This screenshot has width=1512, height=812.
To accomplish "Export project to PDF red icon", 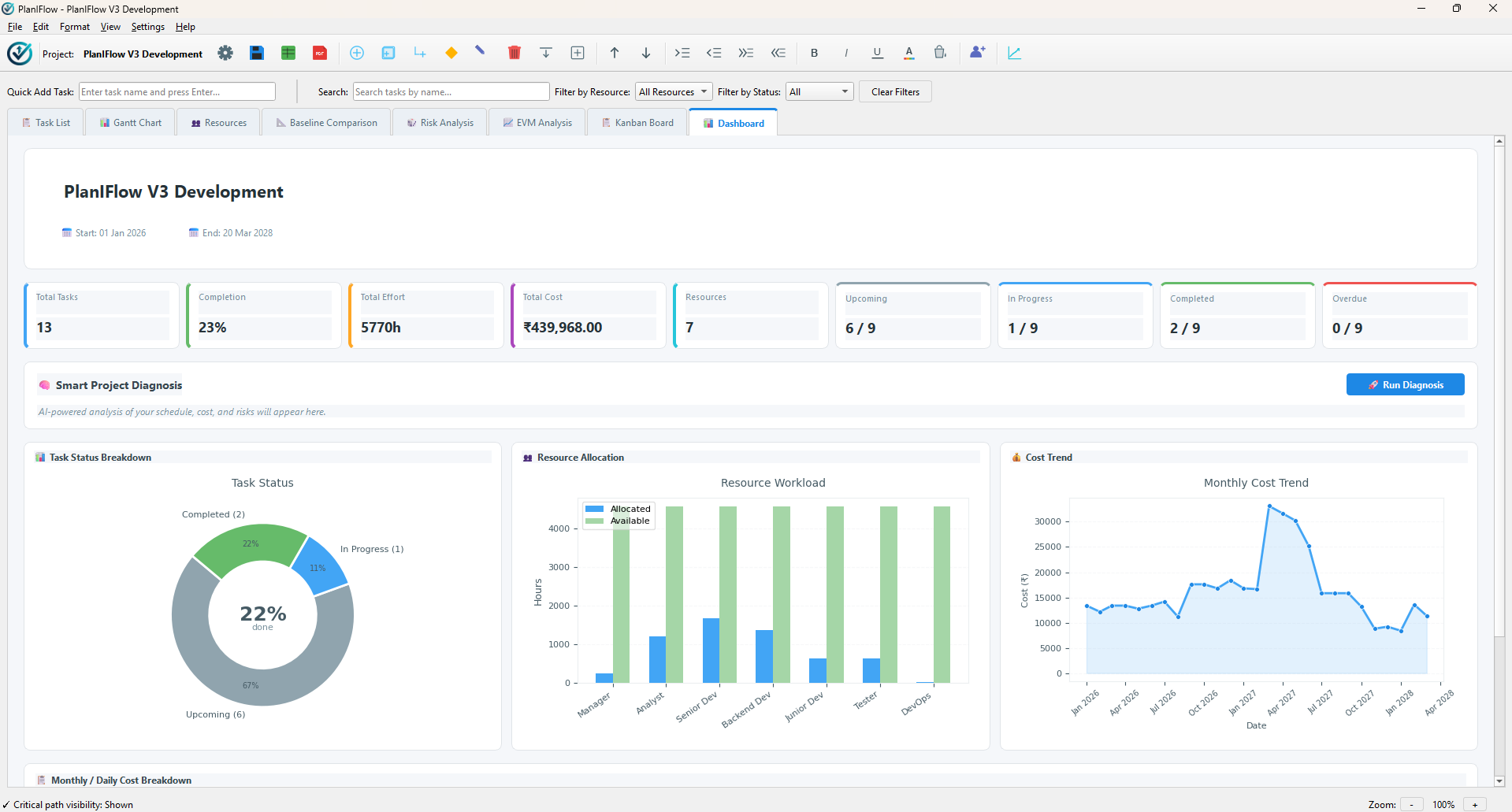I will tap(320, 53).
